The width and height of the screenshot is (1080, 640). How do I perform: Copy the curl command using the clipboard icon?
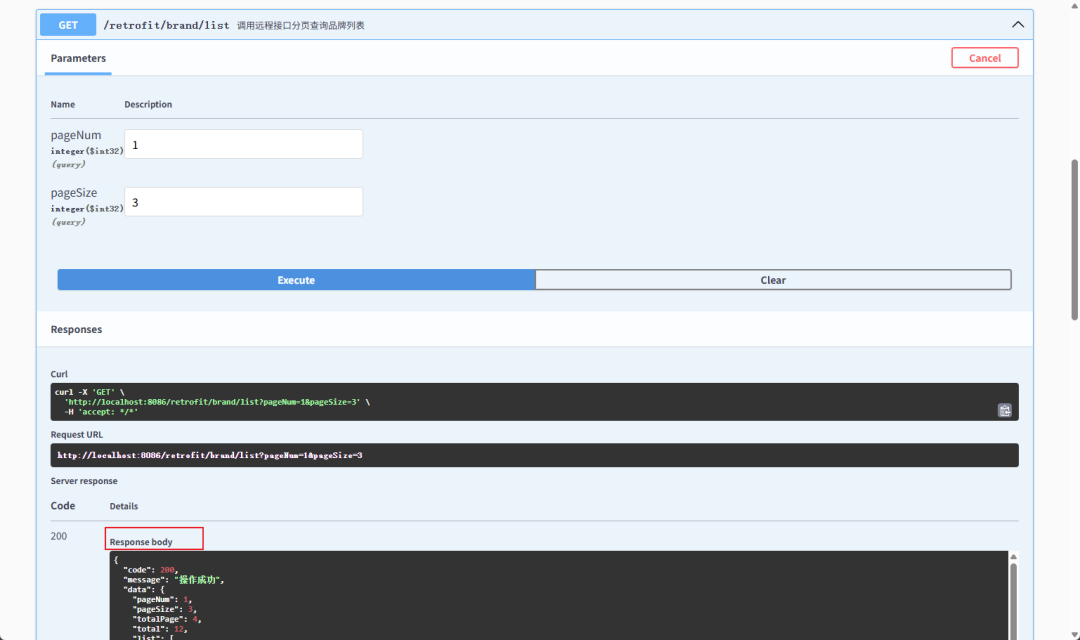tap(1005, 410)
